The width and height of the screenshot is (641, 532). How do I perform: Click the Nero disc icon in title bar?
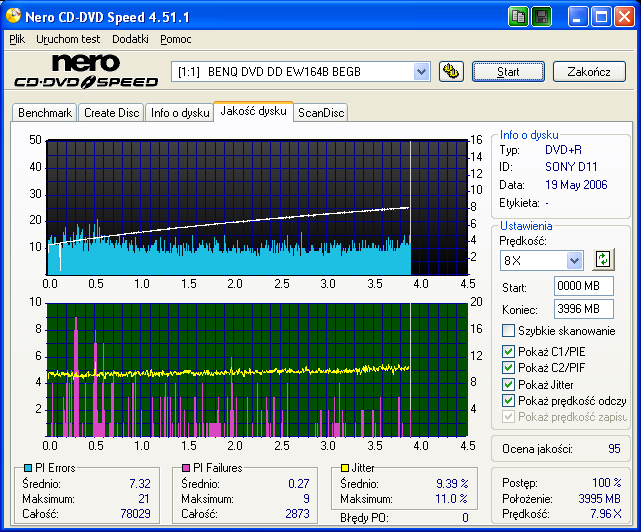point(13,16)
